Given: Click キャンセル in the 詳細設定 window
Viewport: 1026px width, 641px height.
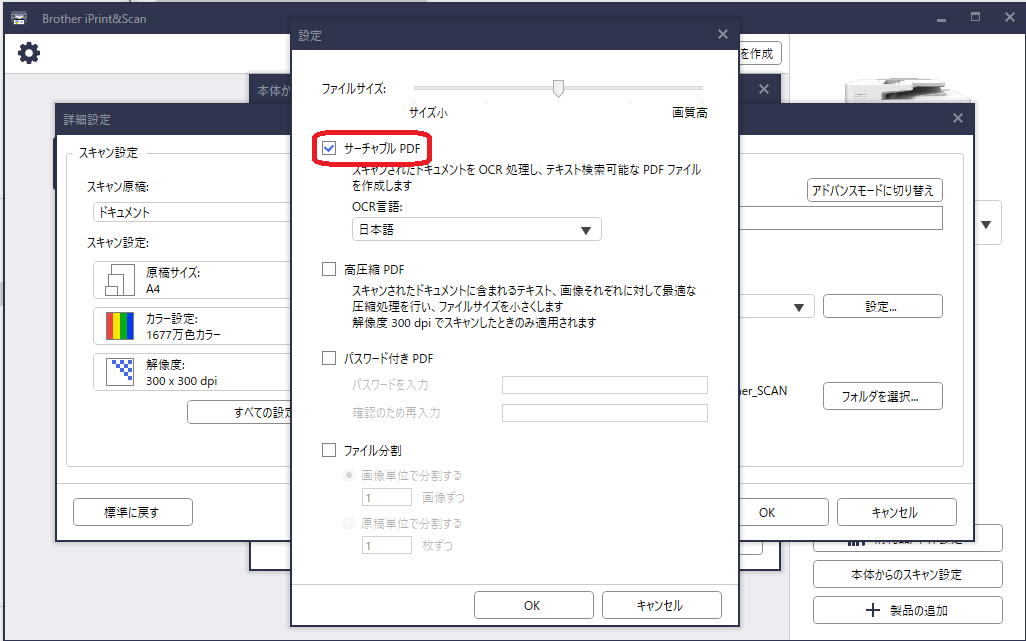Looking at the screenshot, I should click(896, 512).
